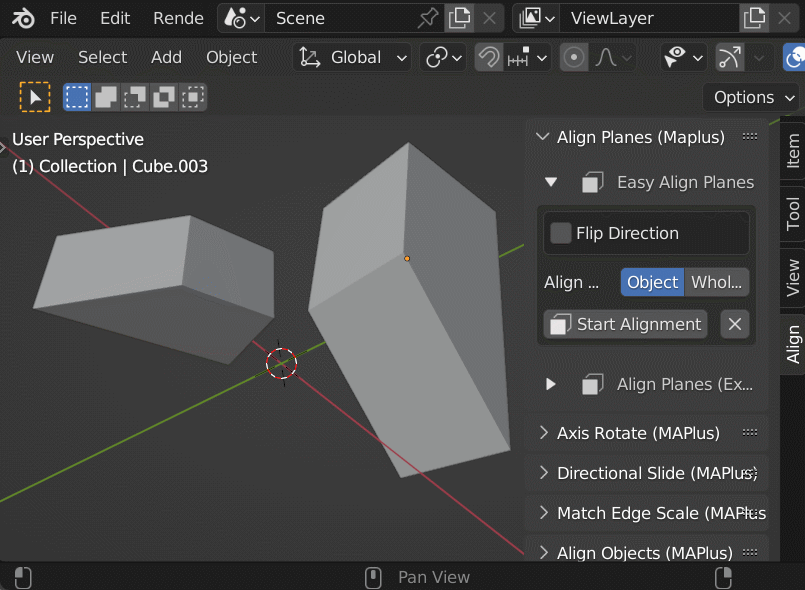This screenshot has height=590, width=805.
Task: Set selection mode to subtract
Action: [x=135, y=97]
